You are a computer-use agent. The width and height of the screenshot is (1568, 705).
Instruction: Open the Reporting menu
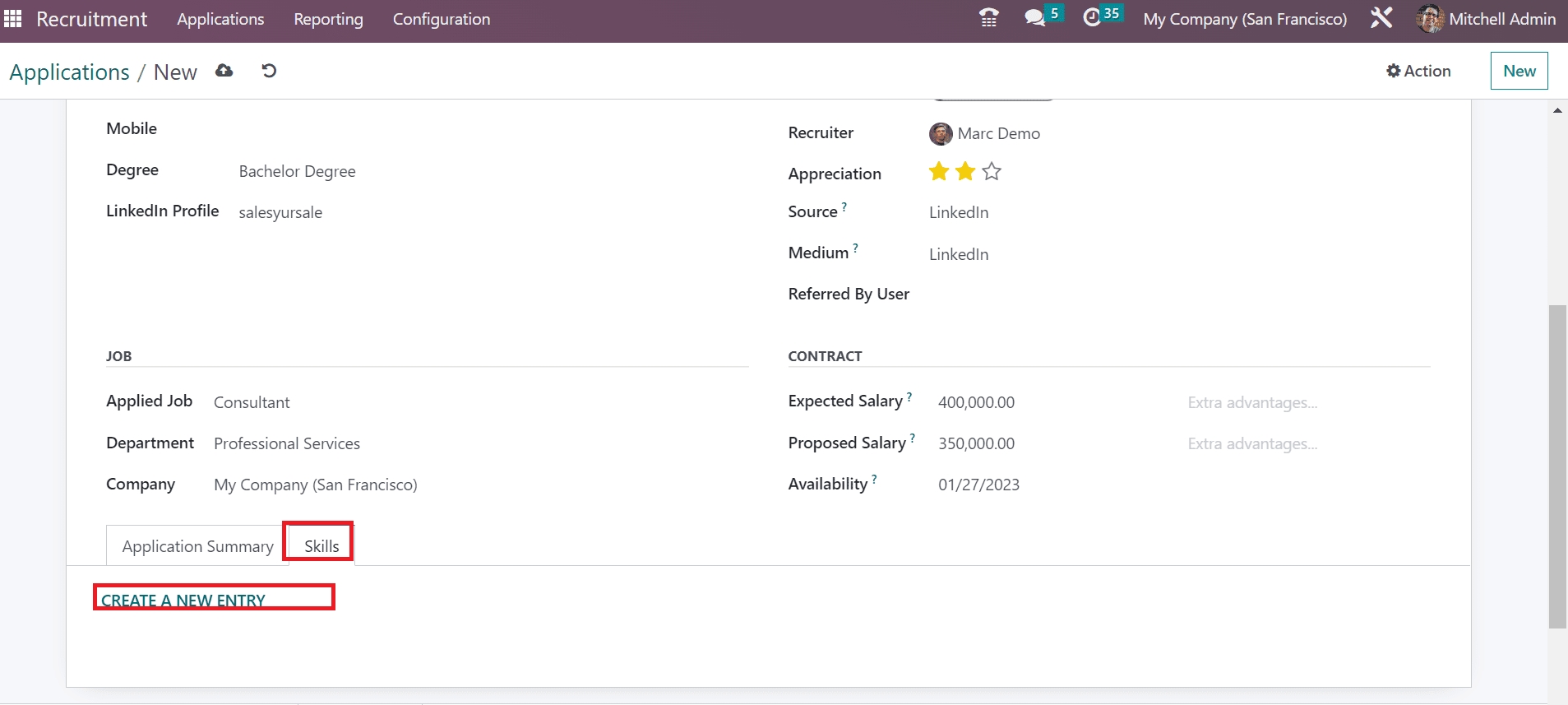pyautogui.click(x=328, y=19)
